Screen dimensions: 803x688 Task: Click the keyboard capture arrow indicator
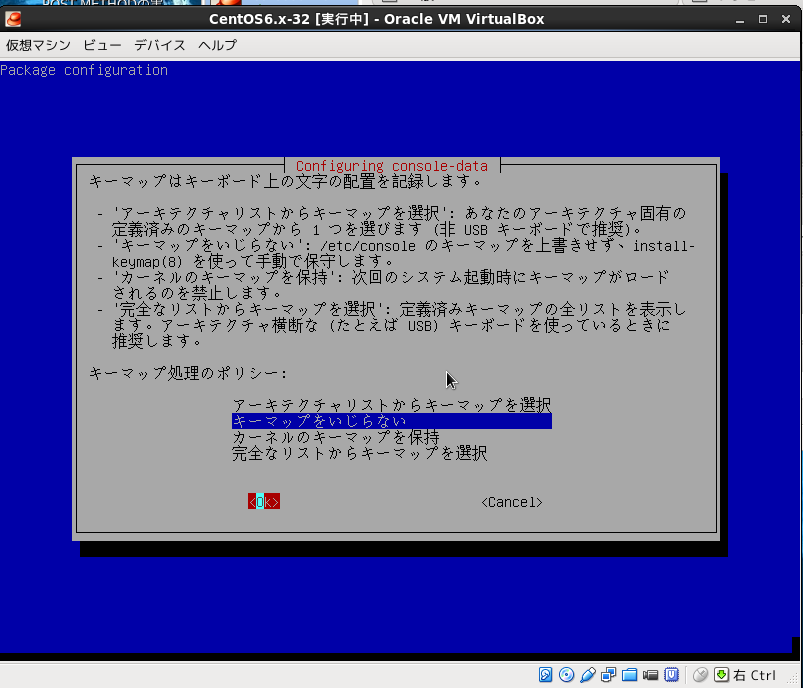point(721,675)
